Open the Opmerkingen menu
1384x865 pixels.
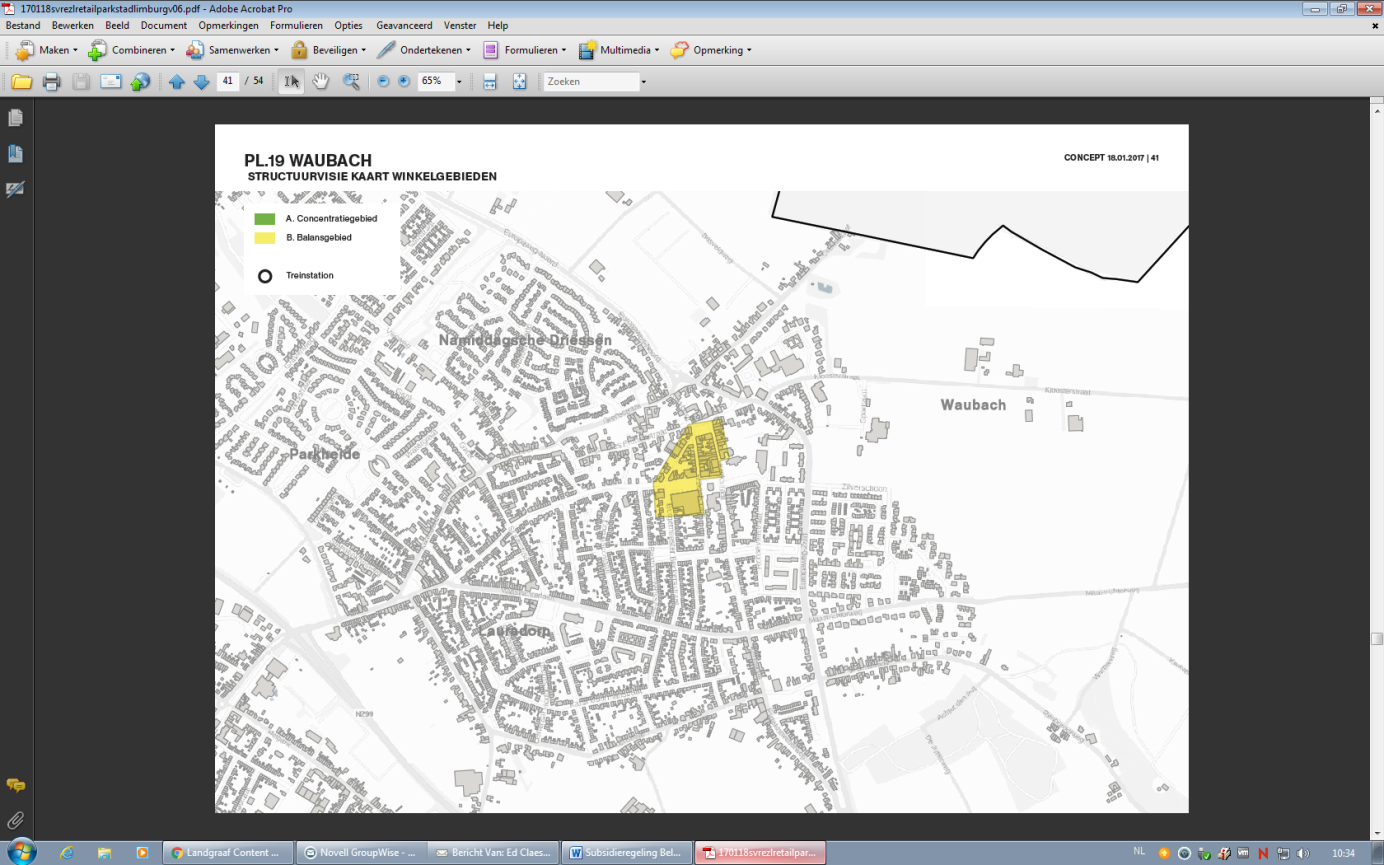tap(228, 25)
